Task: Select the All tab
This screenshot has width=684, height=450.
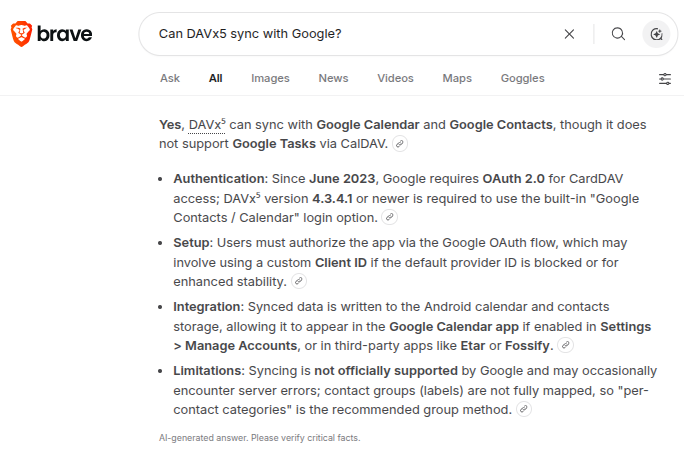Action: tap(215, 78)
